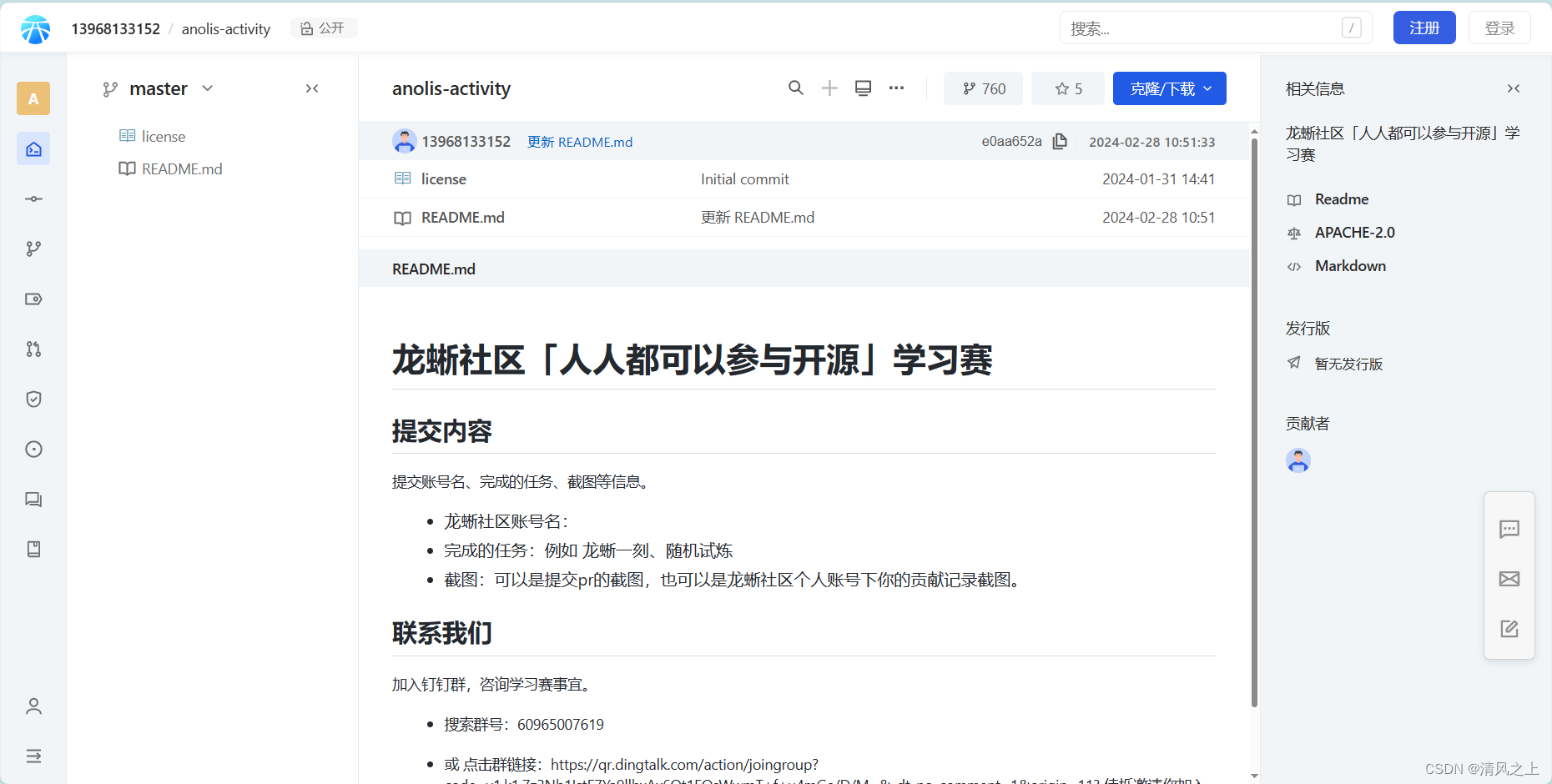The image size is (1552, 784).
Task: Click commit hash e0aa652a
Action: [x=1011, y=141]
